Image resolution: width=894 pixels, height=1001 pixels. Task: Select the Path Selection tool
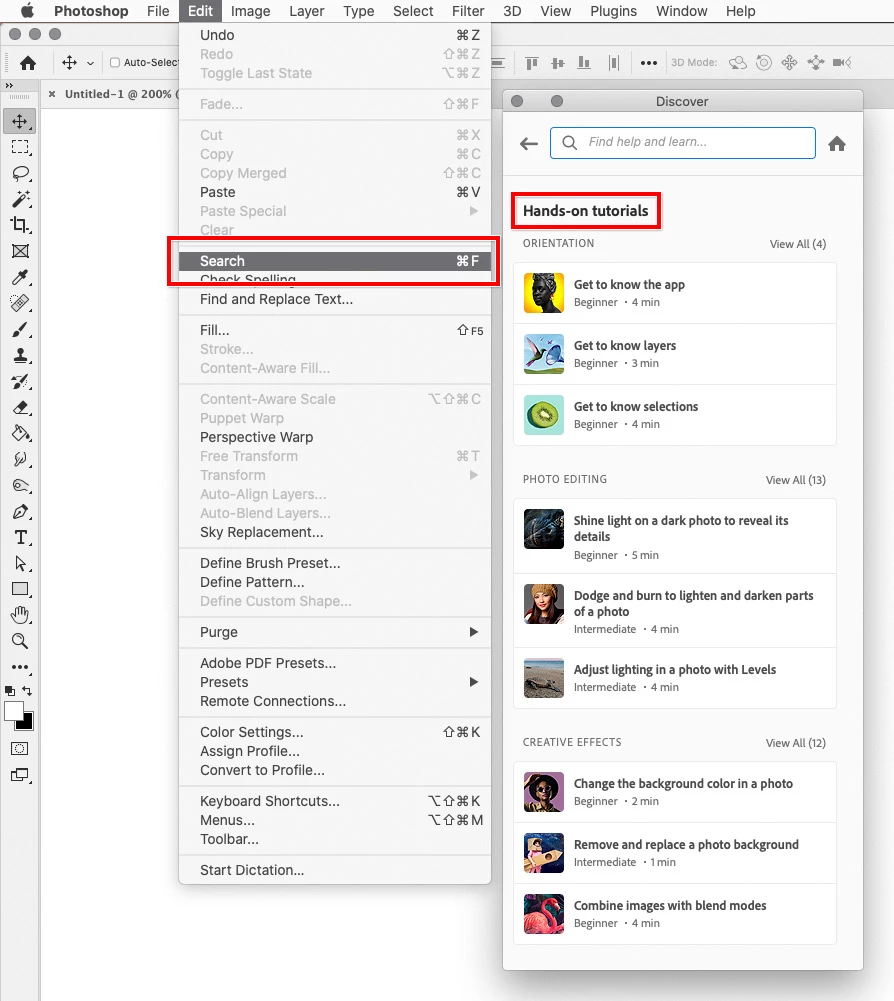[x=20, y=564]
